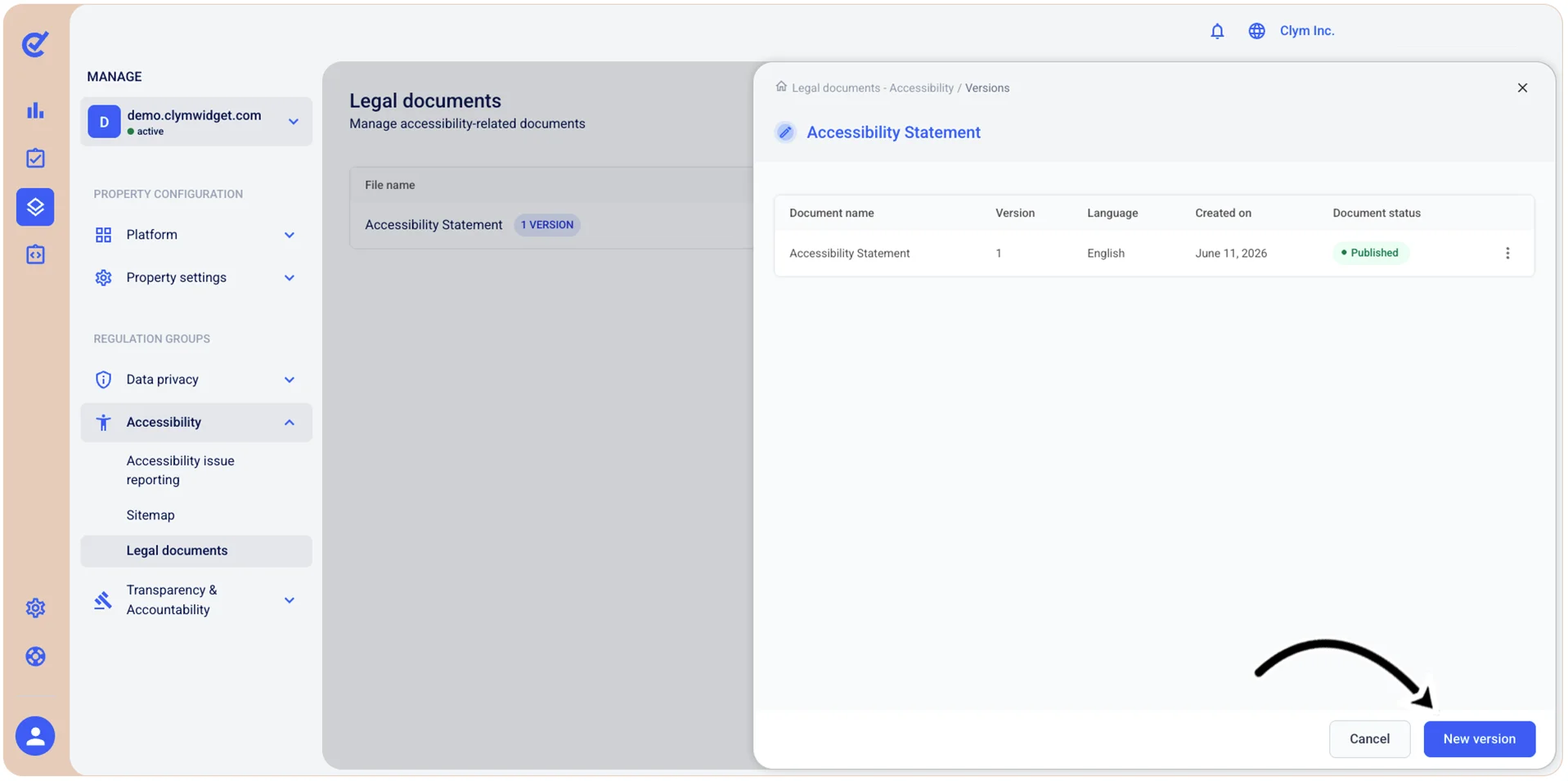Click the Published status badge
Screen dimensions: 1568x781
click(1370, 253)
